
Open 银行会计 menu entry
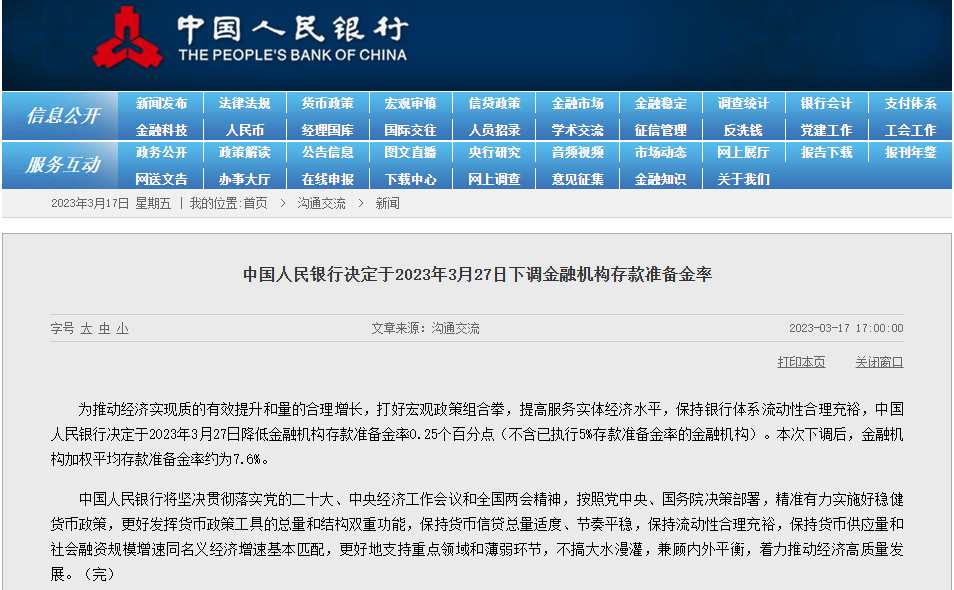point(826,103)
